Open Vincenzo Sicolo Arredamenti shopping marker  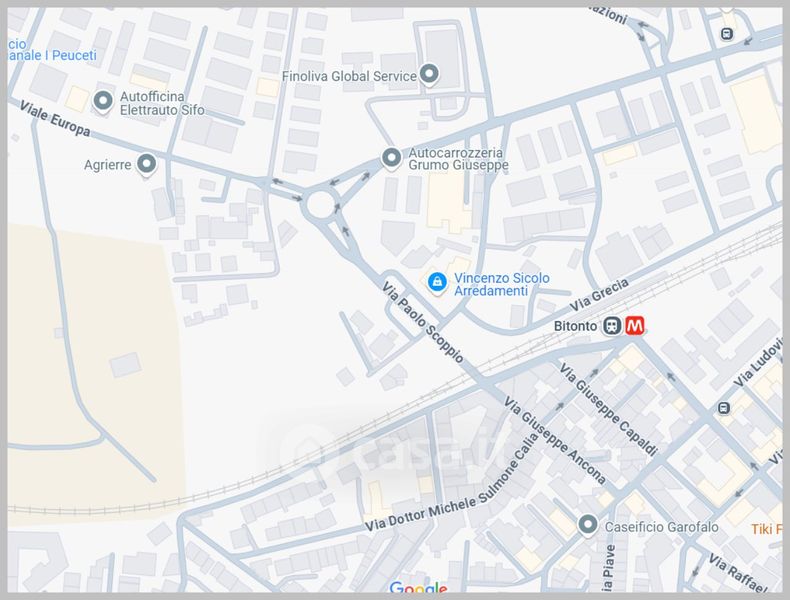pyautogui.click(x=437, y=283)
